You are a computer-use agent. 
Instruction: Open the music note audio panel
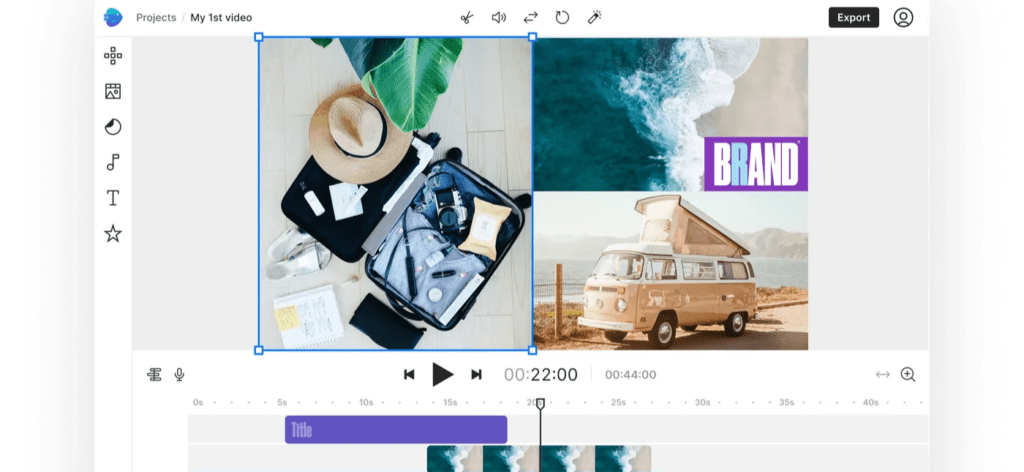pos(113,162)
